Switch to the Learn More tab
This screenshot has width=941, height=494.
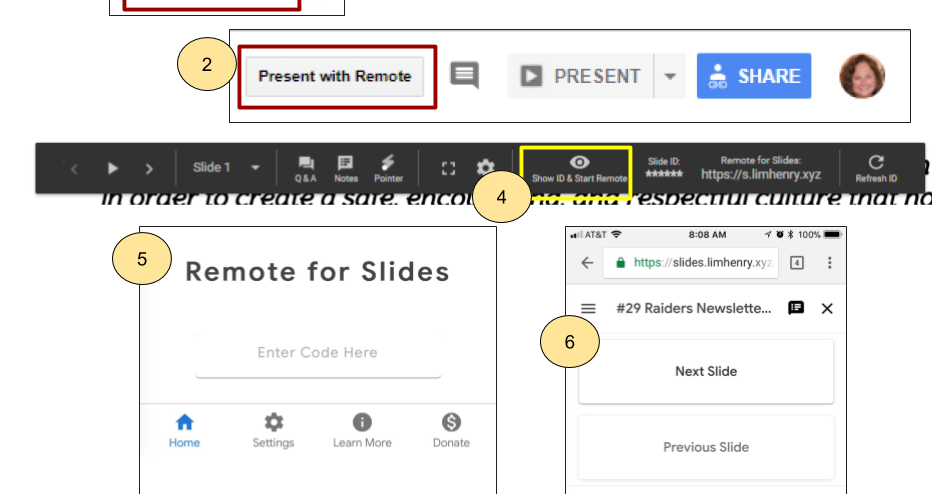click(362, 431)
